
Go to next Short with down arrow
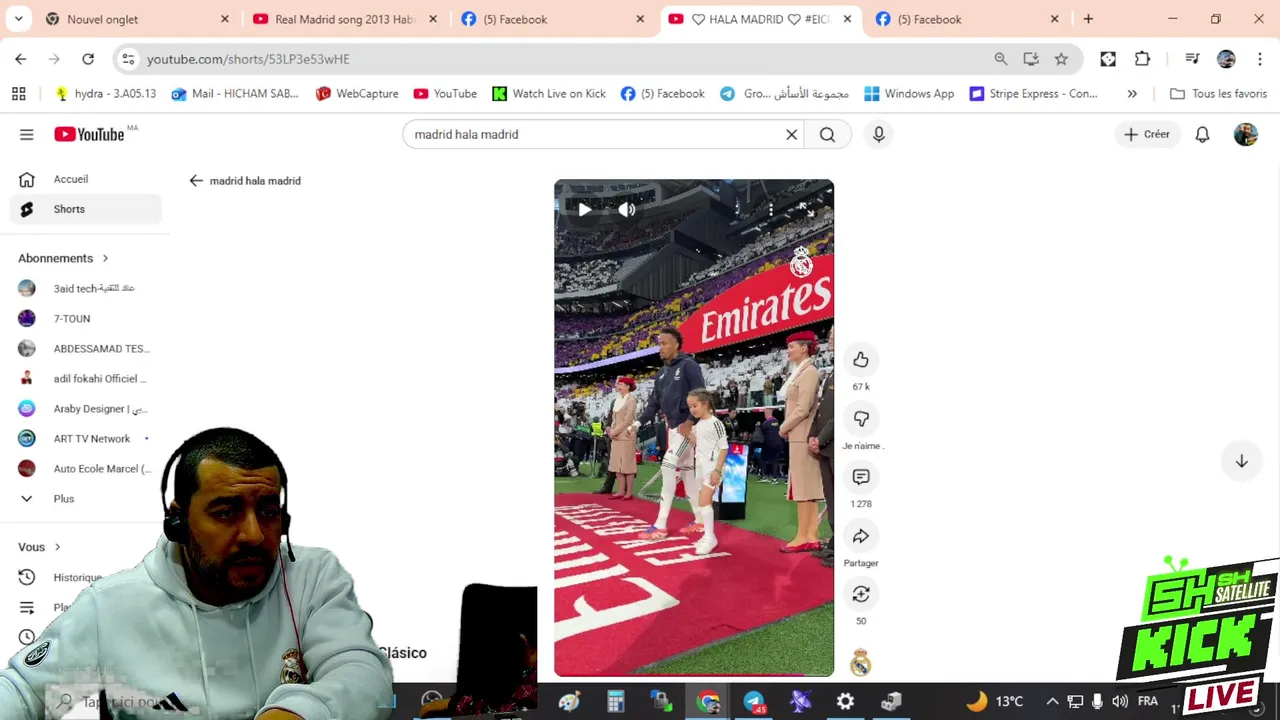click(x=1241, y=461)
